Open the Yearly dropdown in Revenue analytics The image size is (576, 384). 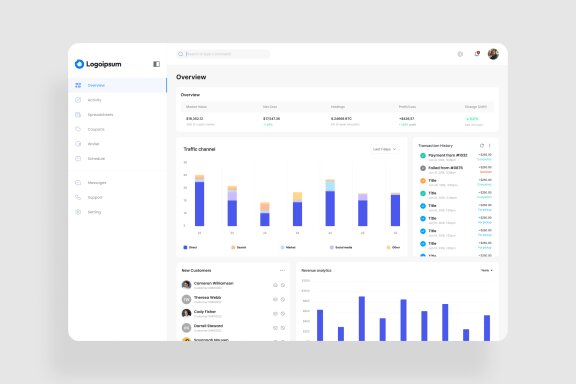[487, 270]
